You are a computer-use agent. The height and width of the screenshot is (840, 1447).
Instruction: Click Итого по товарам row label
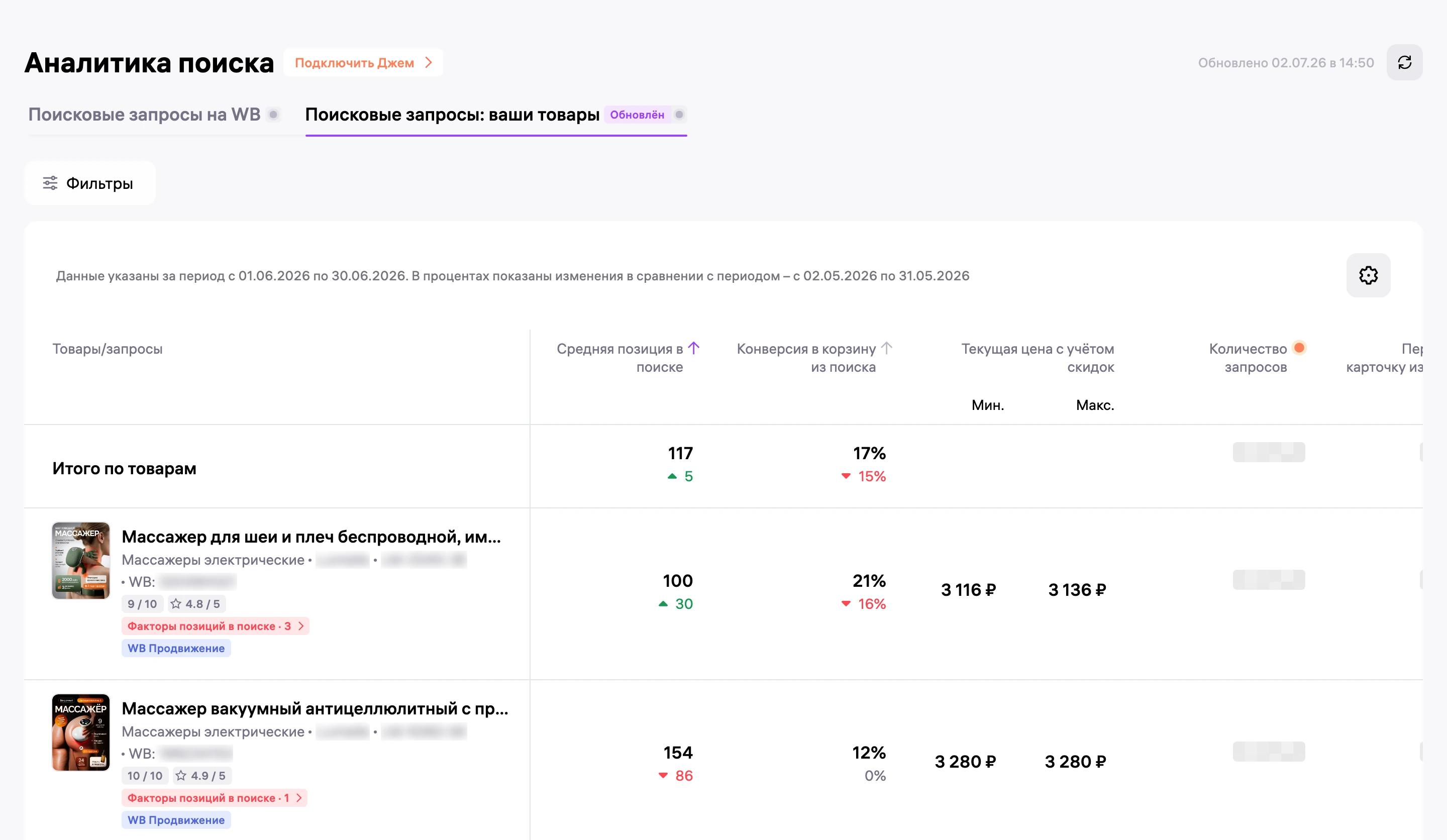tap(124, 469)
